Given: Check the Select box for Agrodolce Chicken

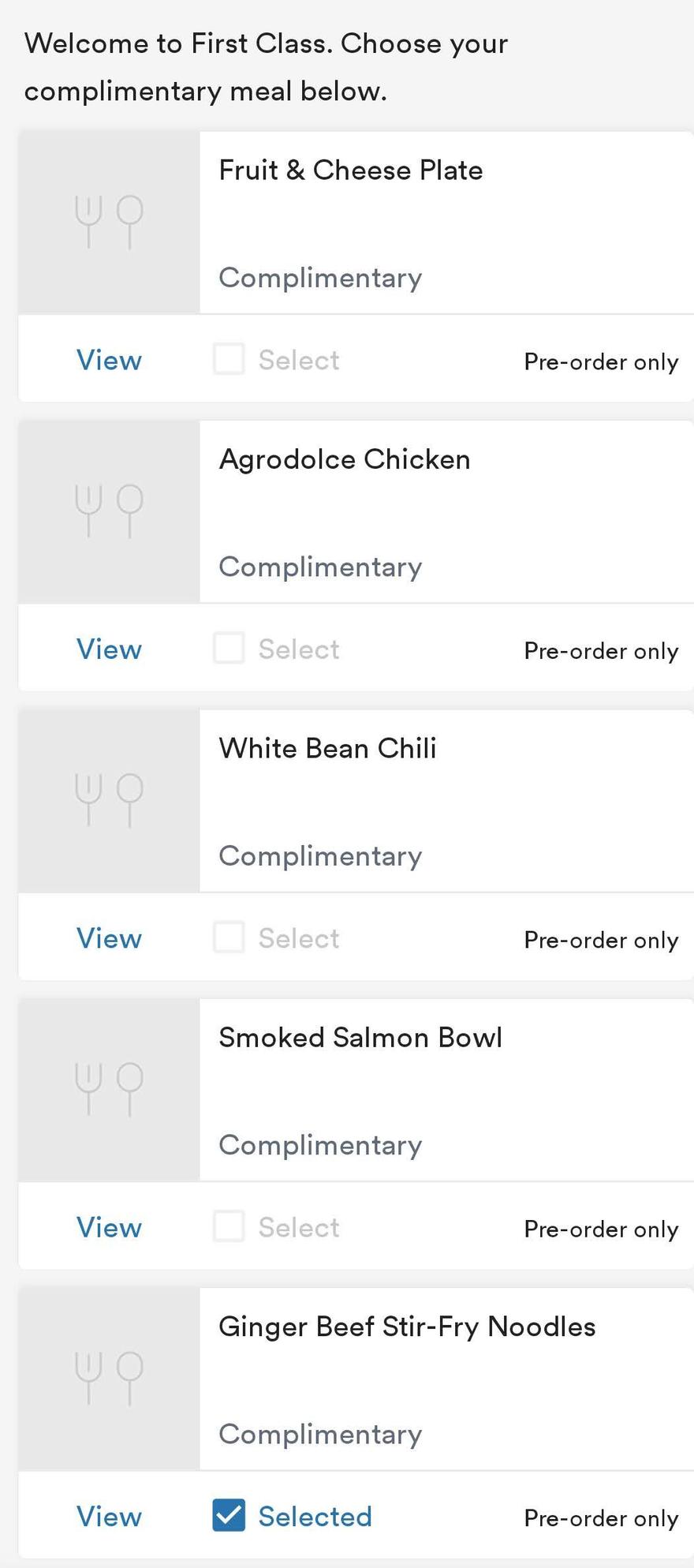Looking at the screenshot, I should 229,648.
